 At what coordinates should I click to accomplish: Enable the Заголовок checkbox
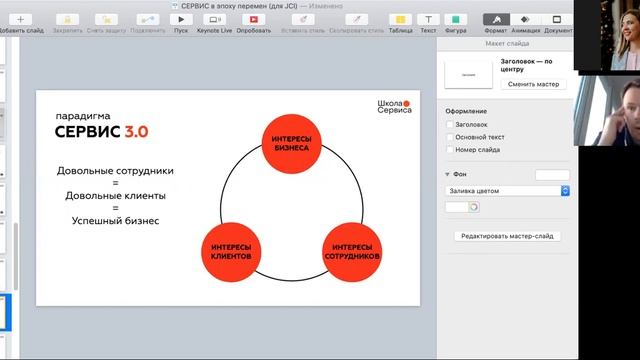pyautogui.click(x=449, y=124)
